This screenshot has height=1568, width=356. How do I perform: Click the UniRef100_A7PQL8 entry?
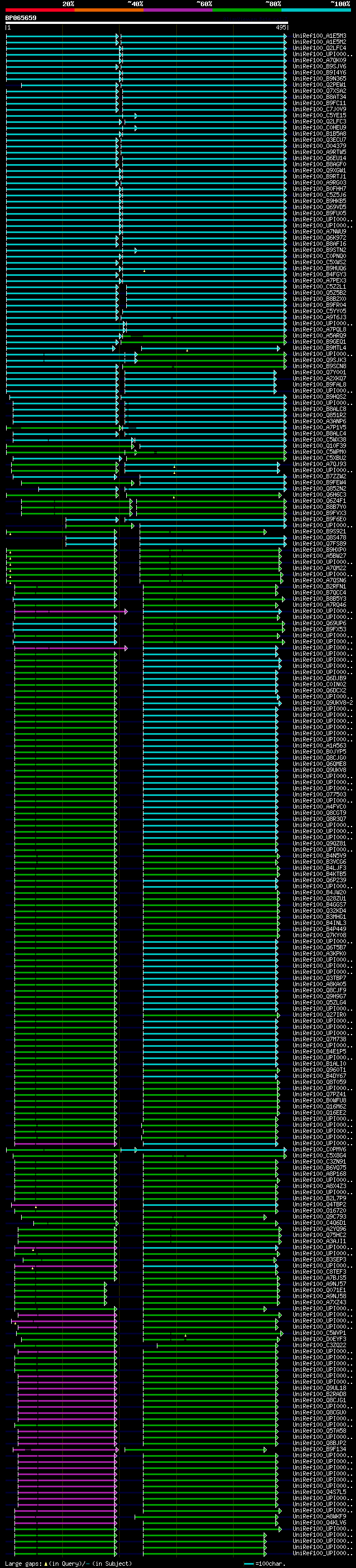tap(319, 329)
